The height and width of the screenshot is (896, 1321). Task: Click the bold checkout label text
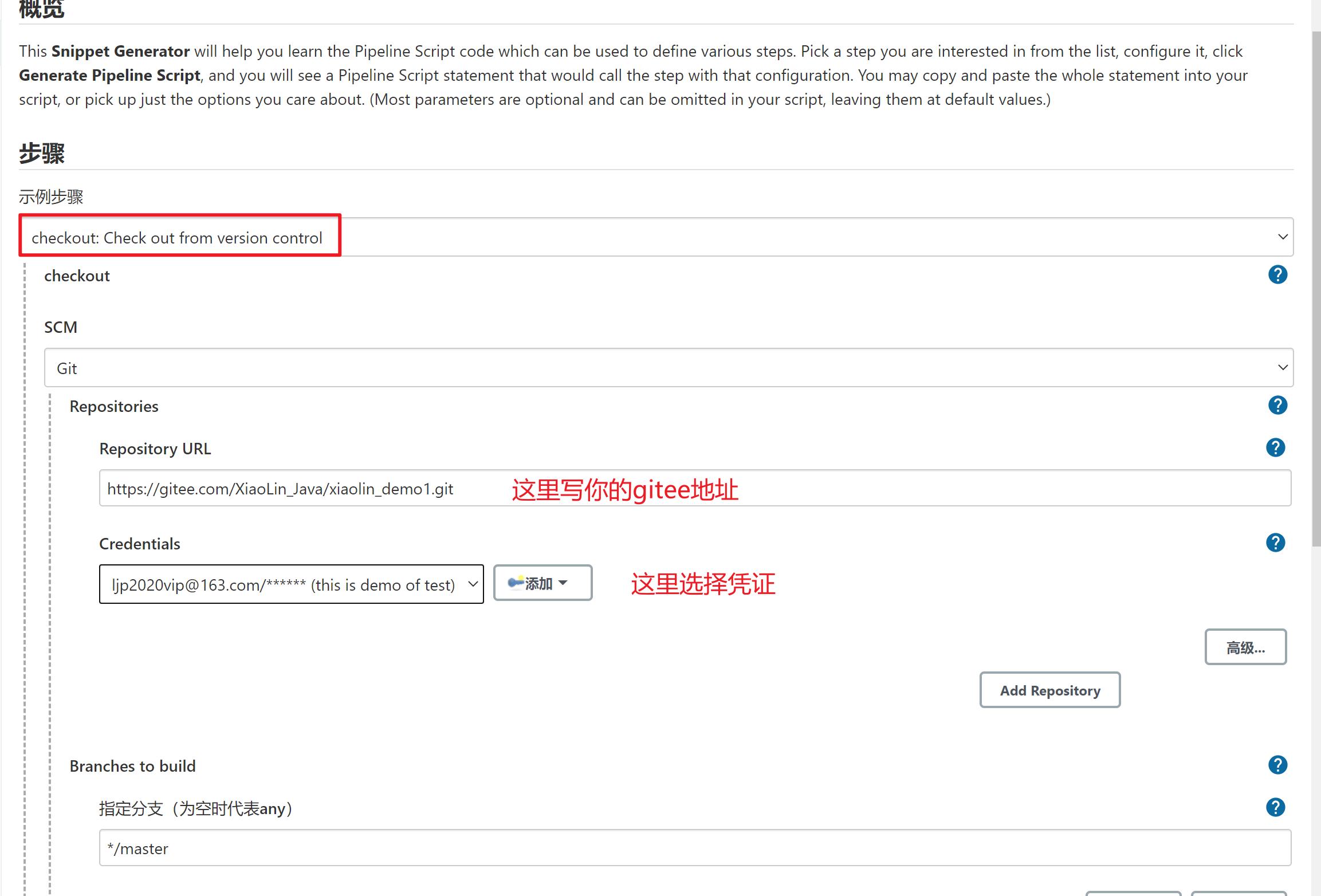click(x=77, y=276)
